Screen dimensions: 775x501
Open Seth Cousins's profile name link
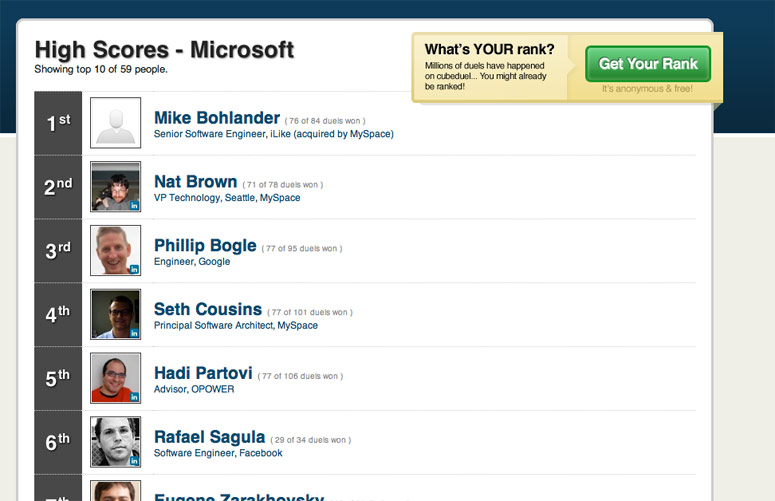click(x=208, y=310)
